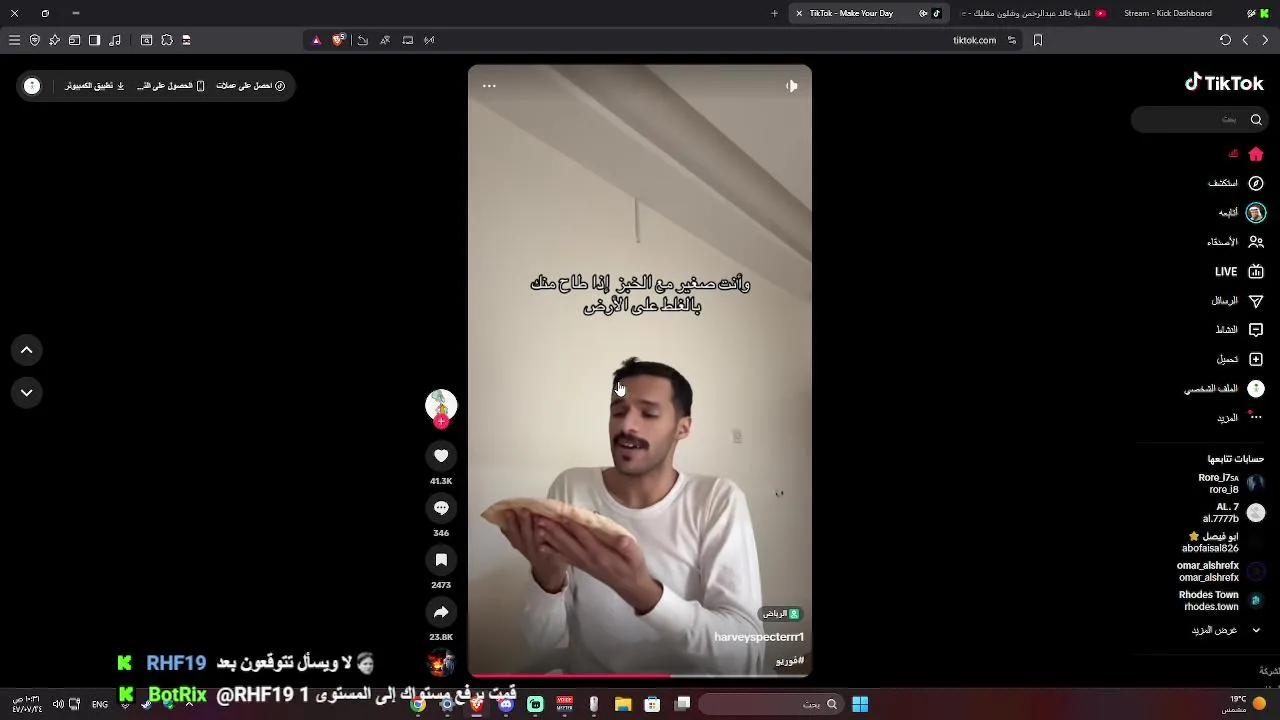Image resolution: width=1280 pixels, height=720 pixels.
Task: Open the site settings icon in address bar
Action: (1012, 40)
